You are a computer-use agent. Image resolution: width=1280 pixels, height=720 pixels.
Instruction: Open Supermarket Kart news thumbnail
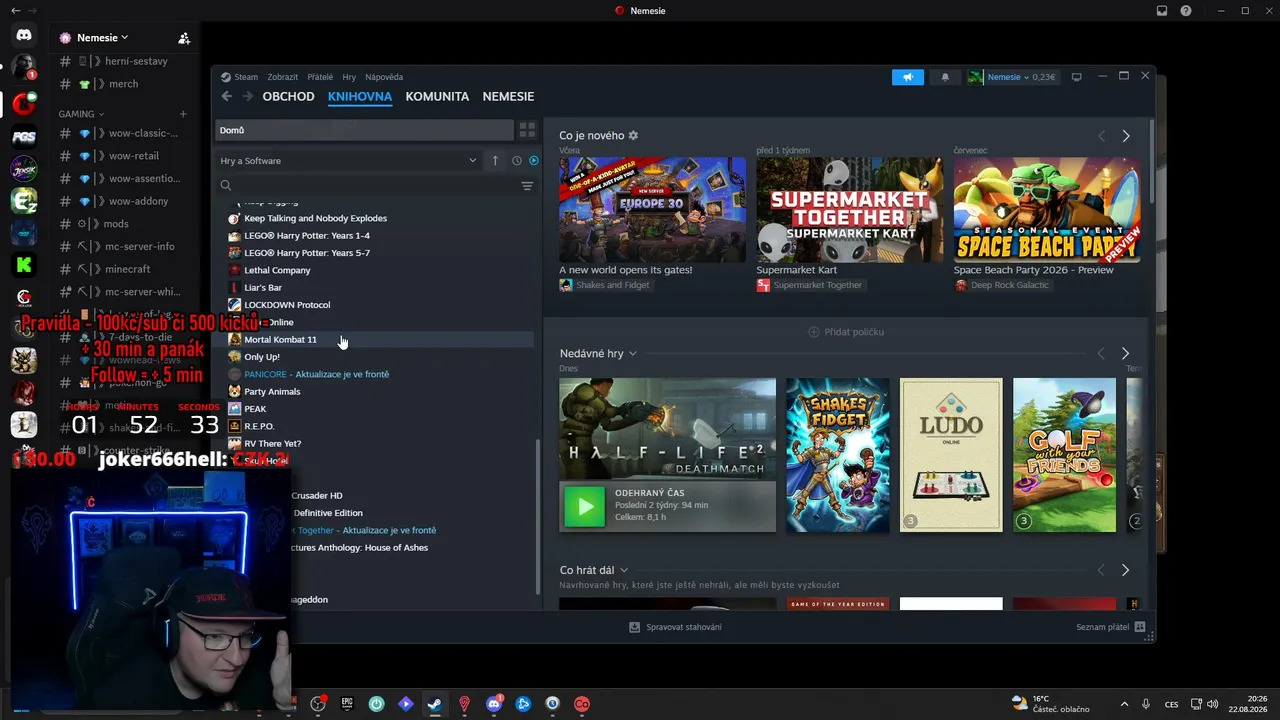click(x=849, y=210)
